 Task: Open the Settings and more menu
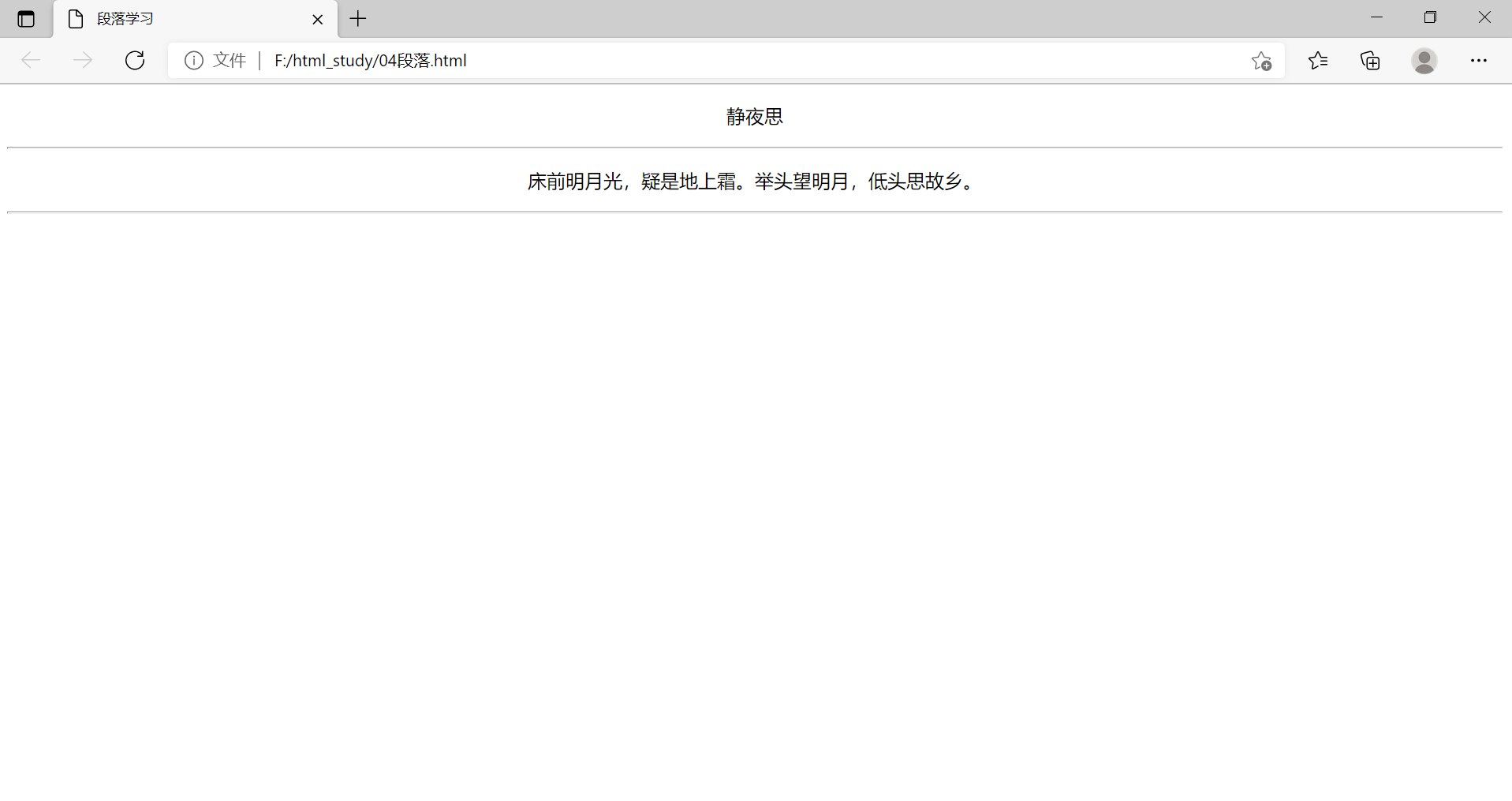[1479, 61]
